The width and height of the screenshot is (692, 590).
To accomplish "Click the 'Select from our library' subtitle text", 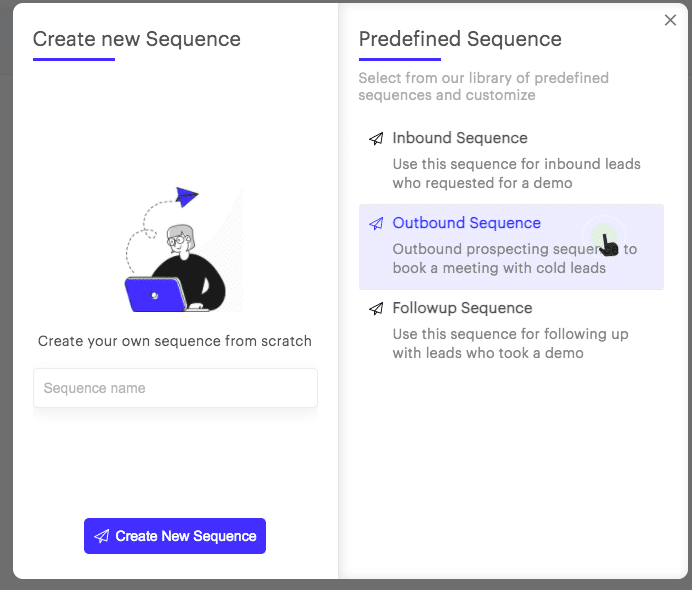I will point(483,86).
